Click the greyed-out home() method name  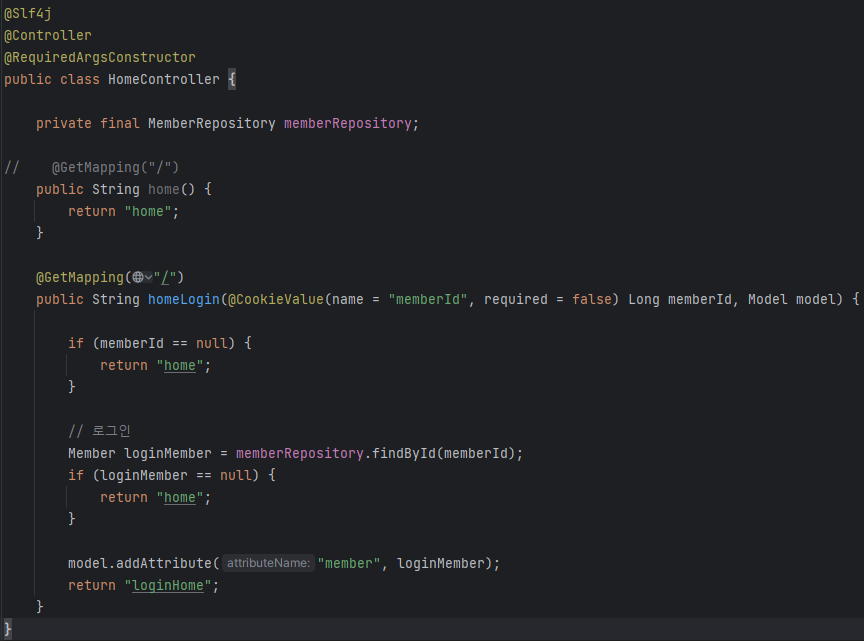tap(164, 189)
